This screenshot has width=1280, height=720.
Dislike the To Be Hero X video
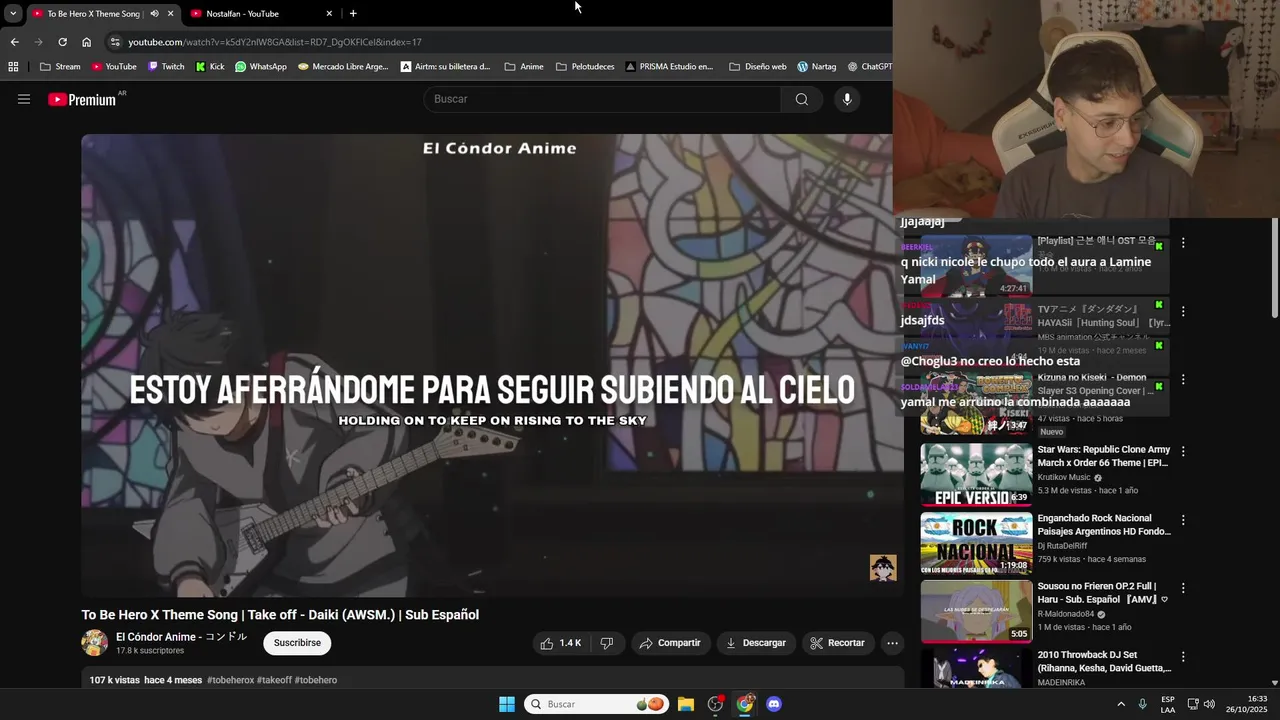(607, 643)
